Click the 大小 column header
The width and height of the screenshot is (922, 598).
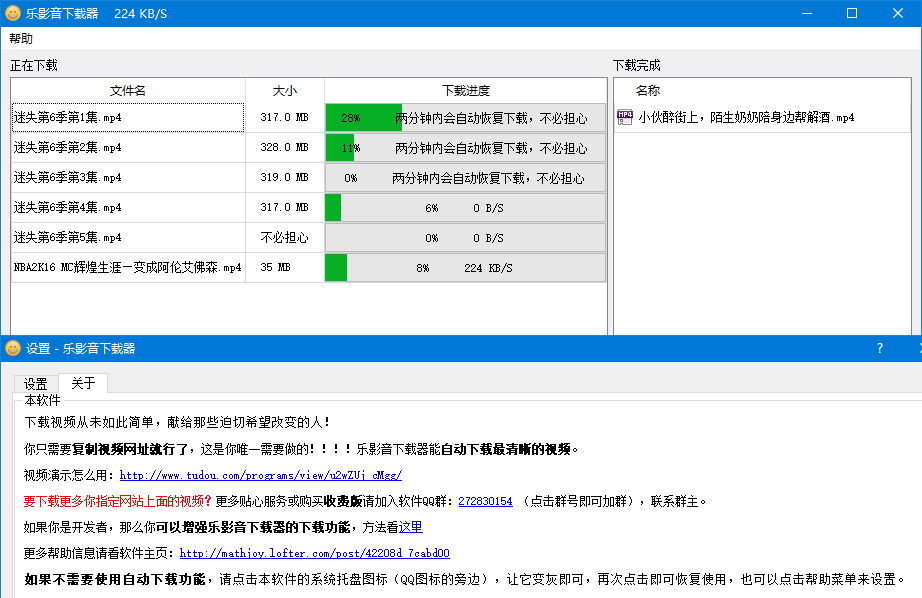point(284,90)
